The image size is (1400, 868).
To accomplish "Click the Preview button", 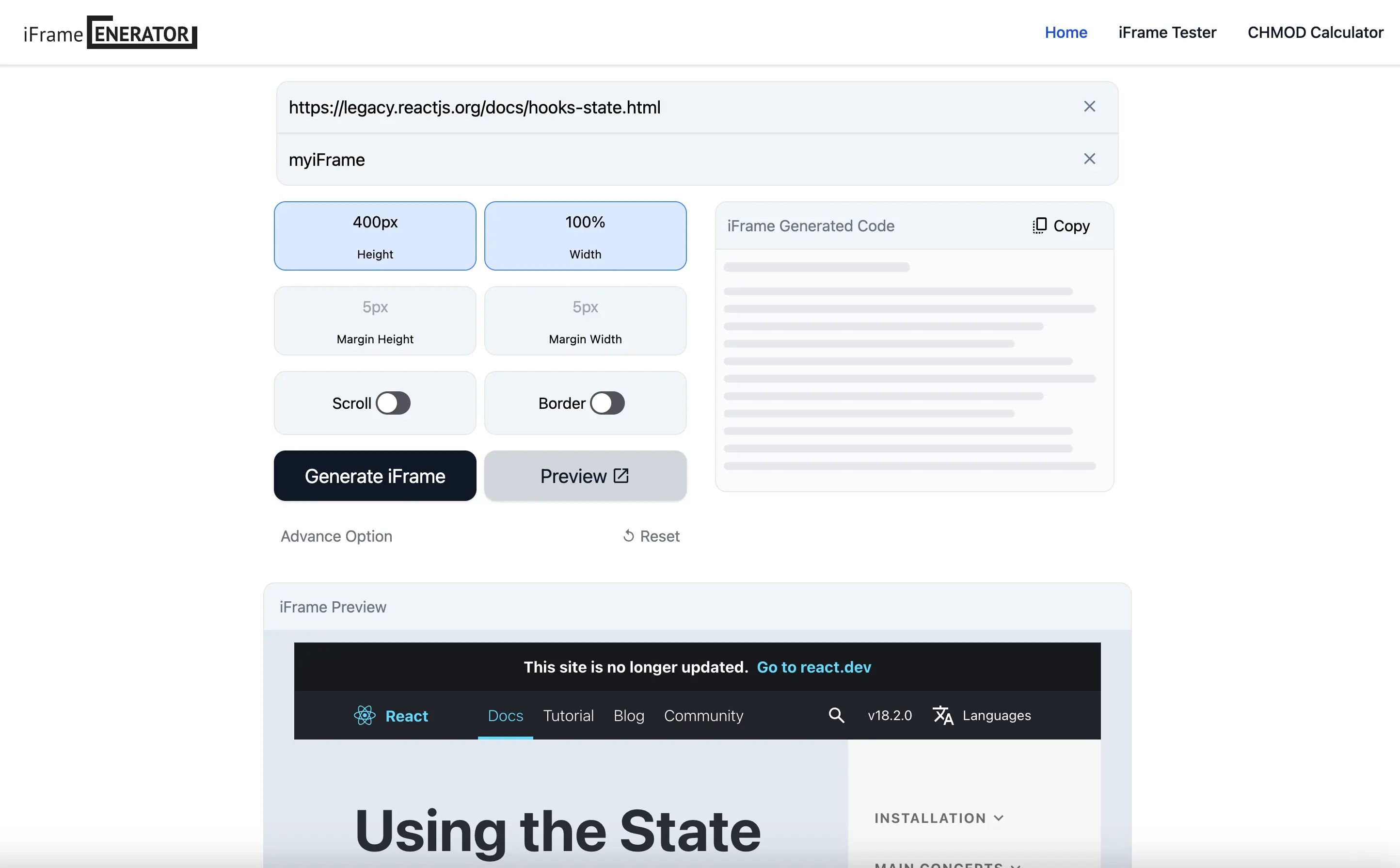I will tap(585, 475).
